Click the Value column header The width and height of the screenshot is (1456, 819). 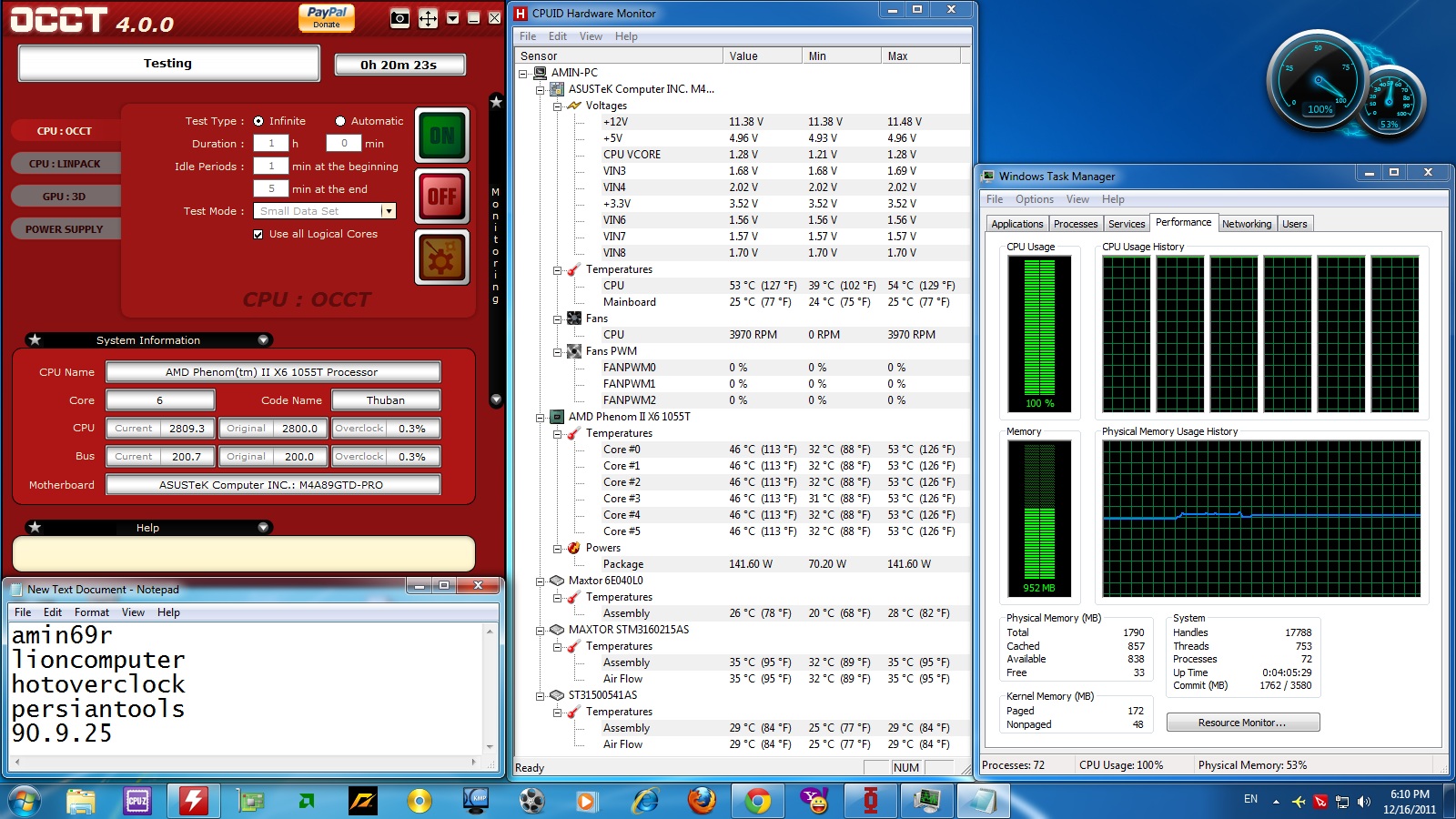pos(762,56)
